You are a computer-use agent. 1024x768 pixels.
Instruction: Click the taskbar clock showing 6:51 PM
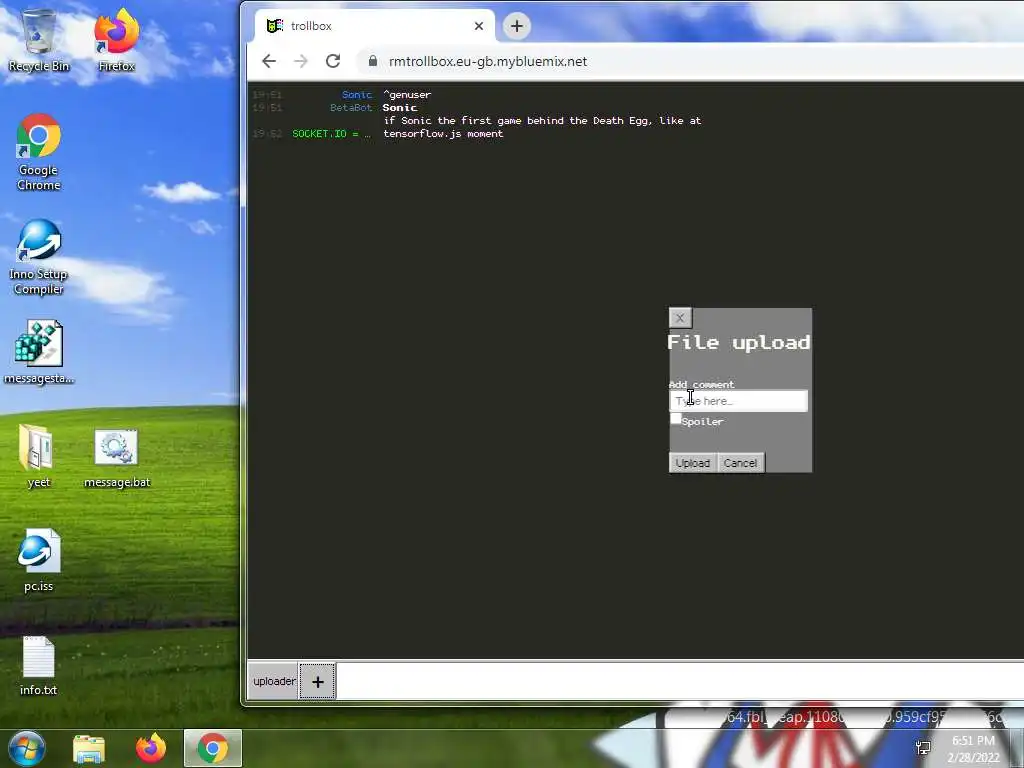[x=973, y=748]
